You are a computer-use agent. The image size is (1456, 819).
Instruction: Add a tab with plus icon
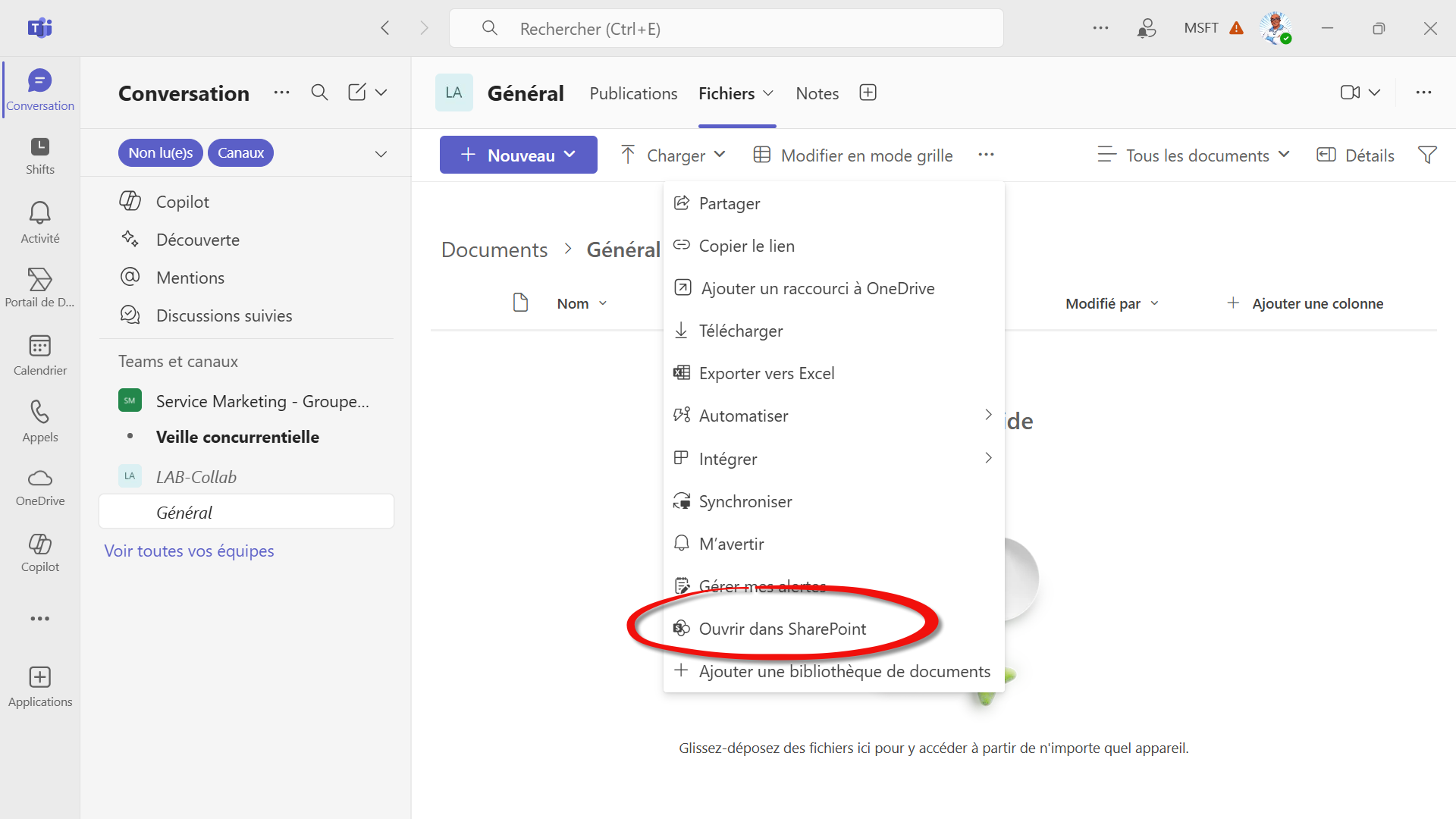868,93
